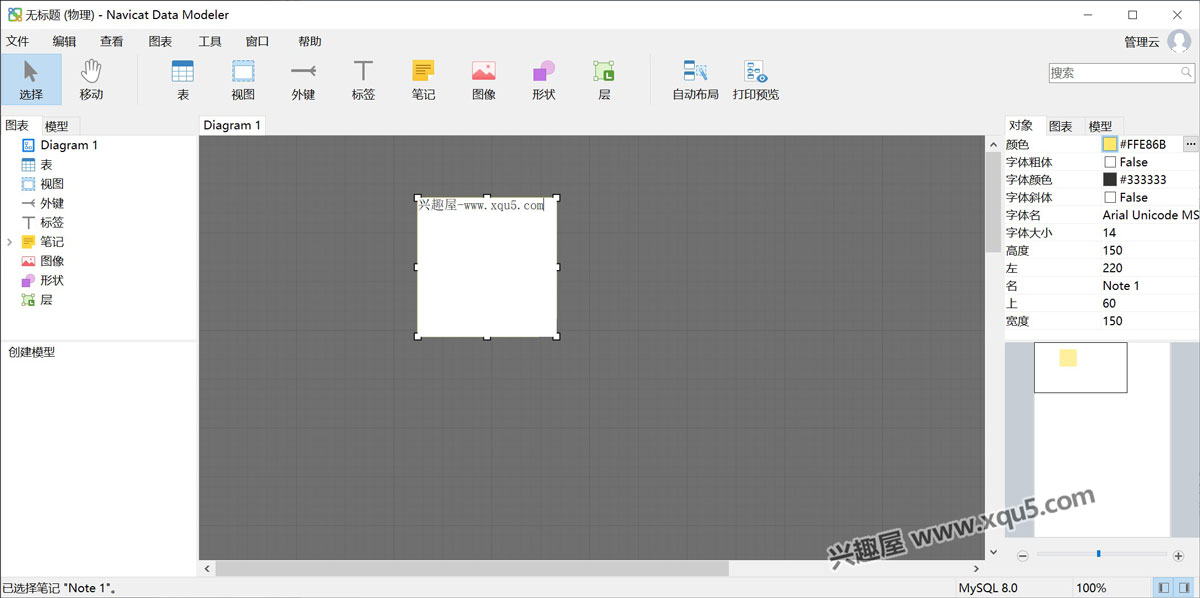The width and height of the screenshot is (1200, 598).
Task: Click the 视图 (View) toolbar icon
Action: point(243,79)
